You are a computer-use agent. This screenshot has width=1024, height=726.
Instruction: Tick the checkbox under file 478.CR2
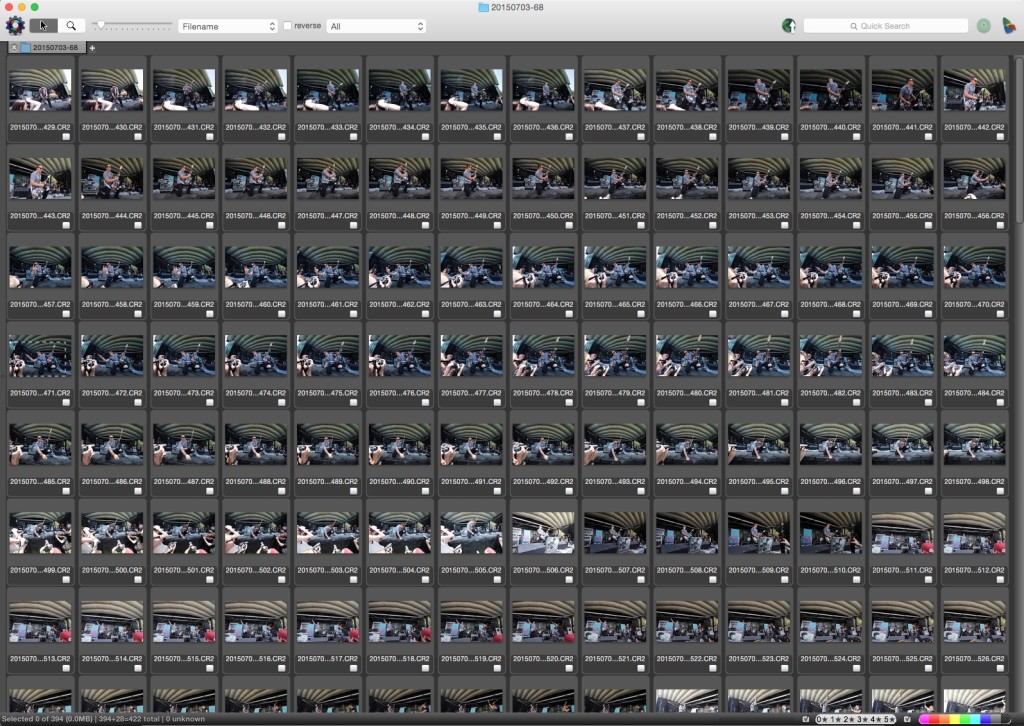569,403
